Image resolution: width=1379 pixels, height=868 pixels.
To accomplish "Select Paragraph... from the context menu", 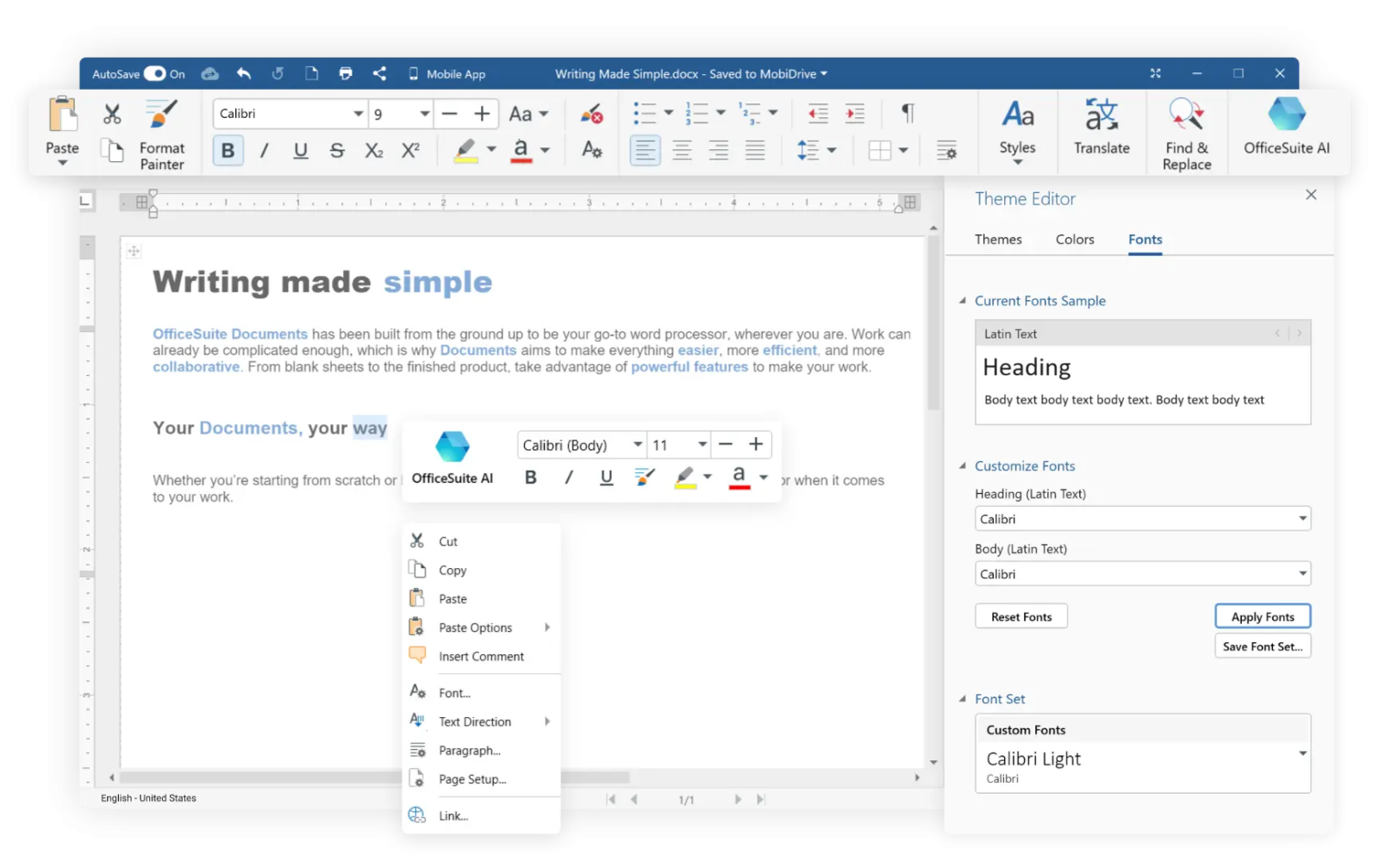I will coord(481,751).
